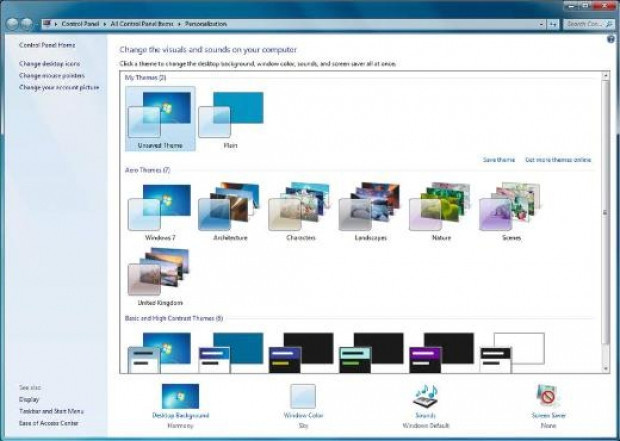Screen dimensions: 620x441
Task: Open Taskbar and Start Menu link
Action: point(51,411)
